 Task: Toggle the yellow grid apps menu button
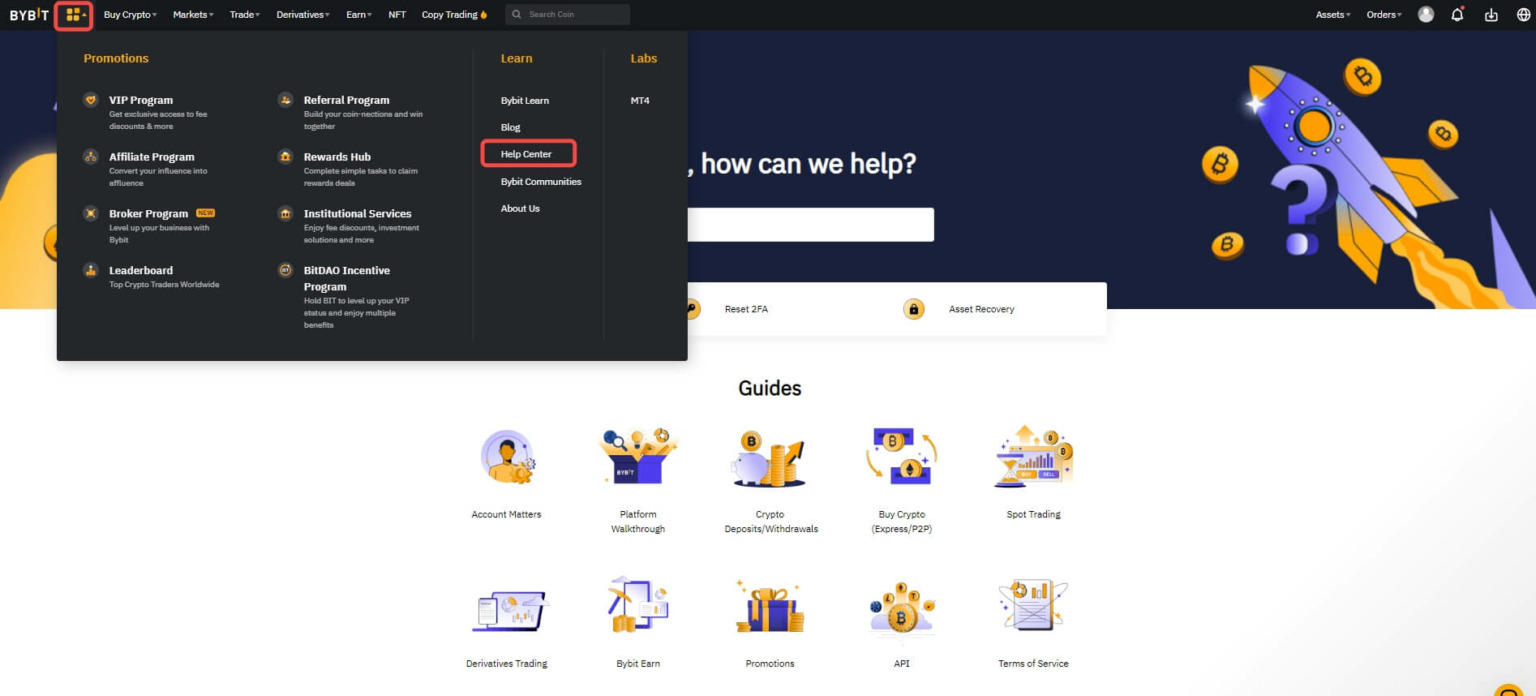click(x=74, y=15)
